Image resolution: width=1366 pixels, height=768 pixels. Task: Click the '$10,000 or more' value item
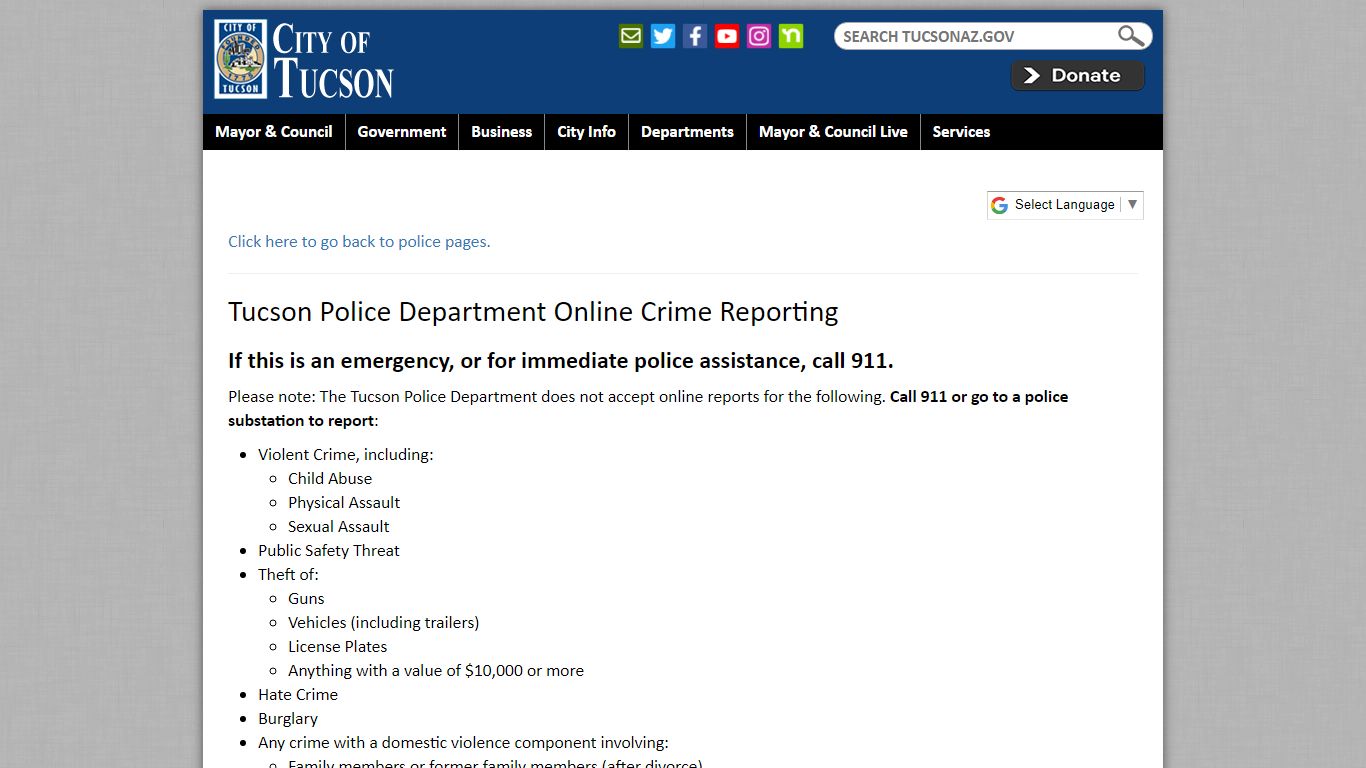tap(436, 671)
